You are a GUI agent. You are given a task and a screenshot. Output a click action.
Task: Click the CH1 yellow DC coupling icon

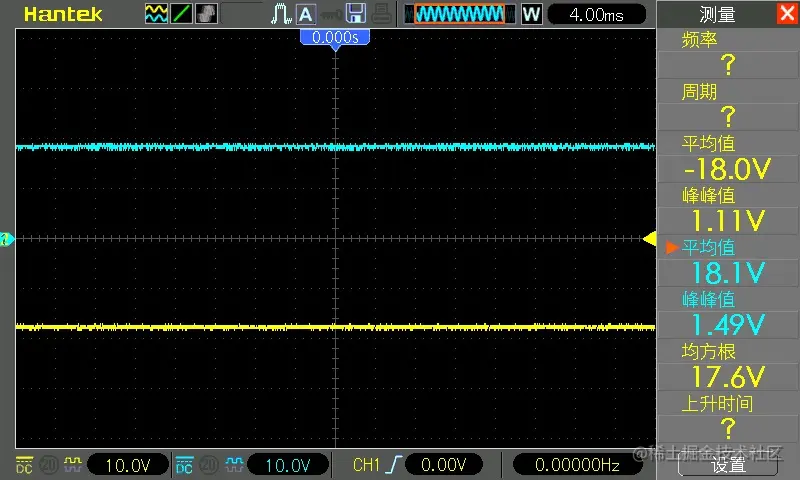[x=24, y=465]
